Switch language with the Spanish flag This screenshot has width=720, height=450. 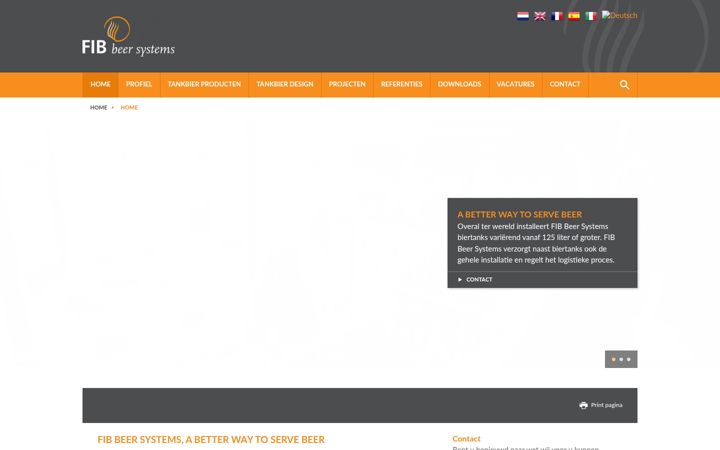(574, 16)
